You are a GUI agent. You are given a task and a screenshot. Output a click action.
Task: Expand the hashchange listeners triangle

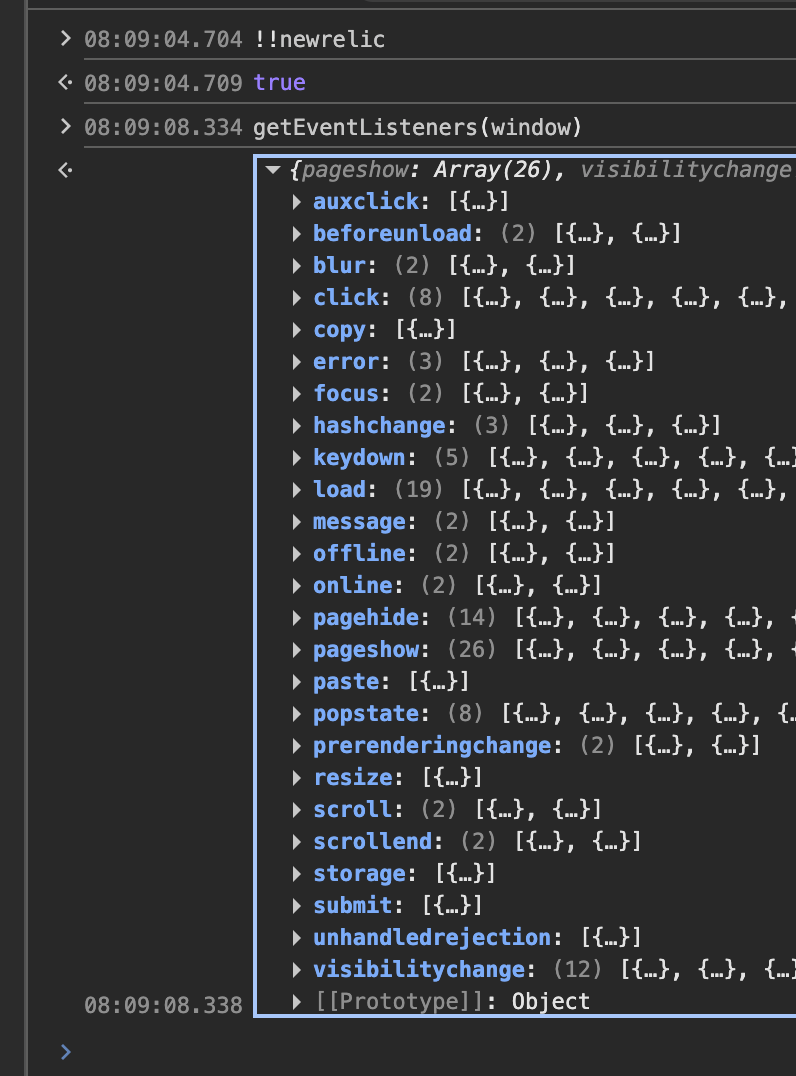[x=296, y=425]
